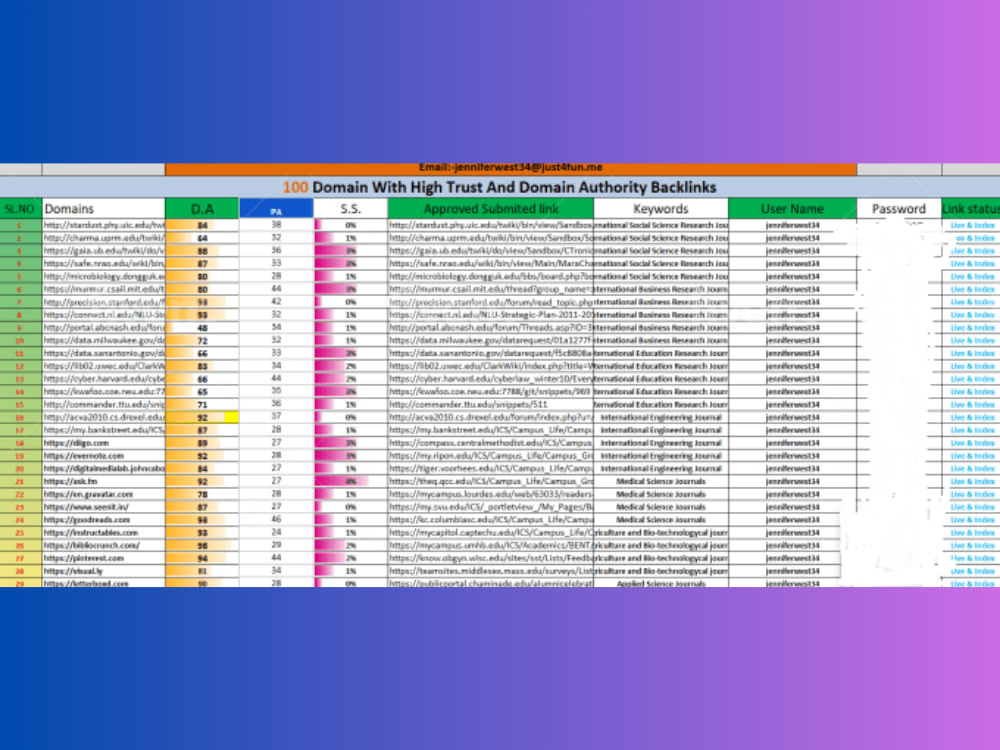1000x750 pixels.
Task: Click the portal.abcnash.edu domain cell
Action: coord(103,327)
